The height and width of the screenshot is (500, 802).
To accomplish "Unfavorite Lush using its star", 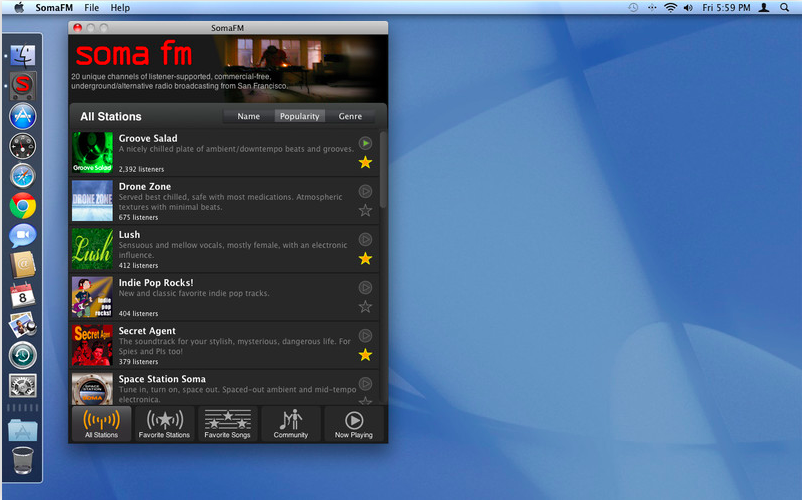I will click(365, 259).
